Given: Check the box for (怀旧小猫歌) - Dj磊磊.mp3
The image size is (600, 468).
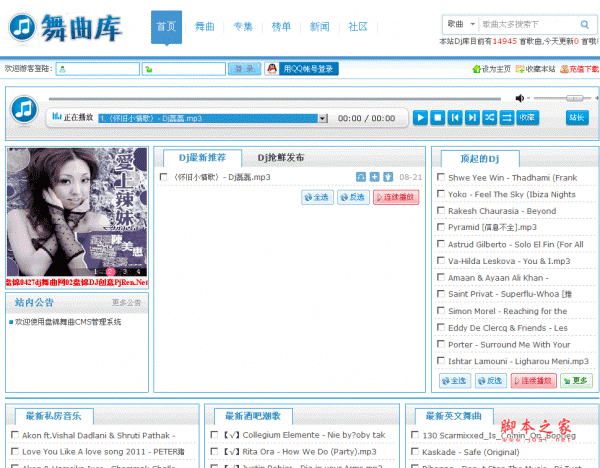Looking at the screenshot, I should pyautogui.click(x=163, y=177).
